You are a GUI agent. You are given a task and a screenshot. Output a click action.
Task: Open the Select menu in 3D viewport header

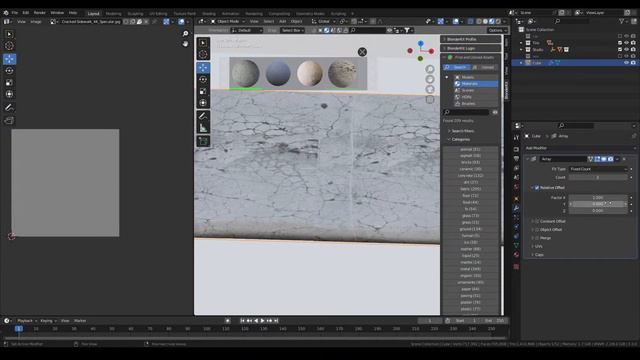(269, 21)
